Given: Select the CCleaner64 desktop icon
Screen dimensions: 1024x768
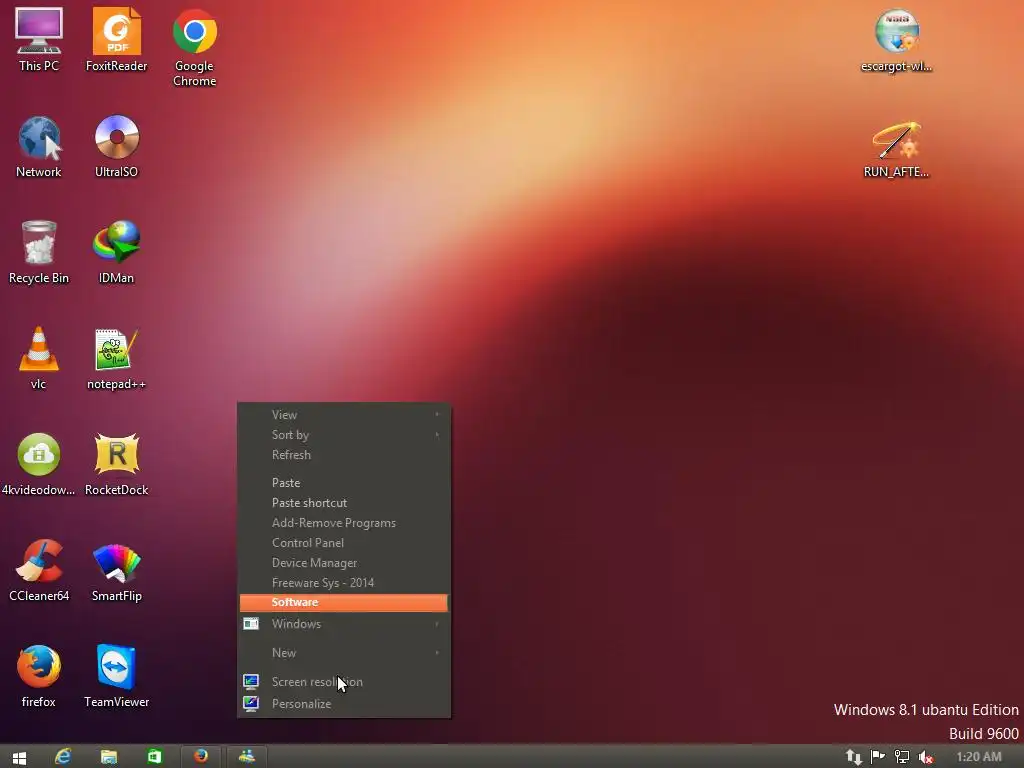Looking at the screenshot, I should (39, 569).
